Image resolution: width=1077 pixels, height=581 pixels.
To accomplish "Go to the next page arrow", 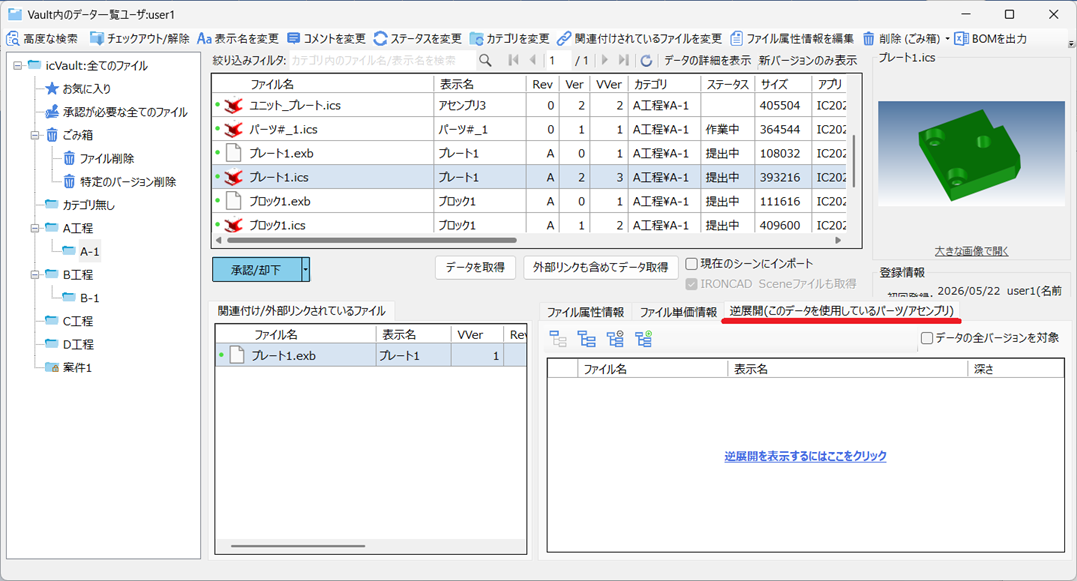I will [x=604, y=60].
